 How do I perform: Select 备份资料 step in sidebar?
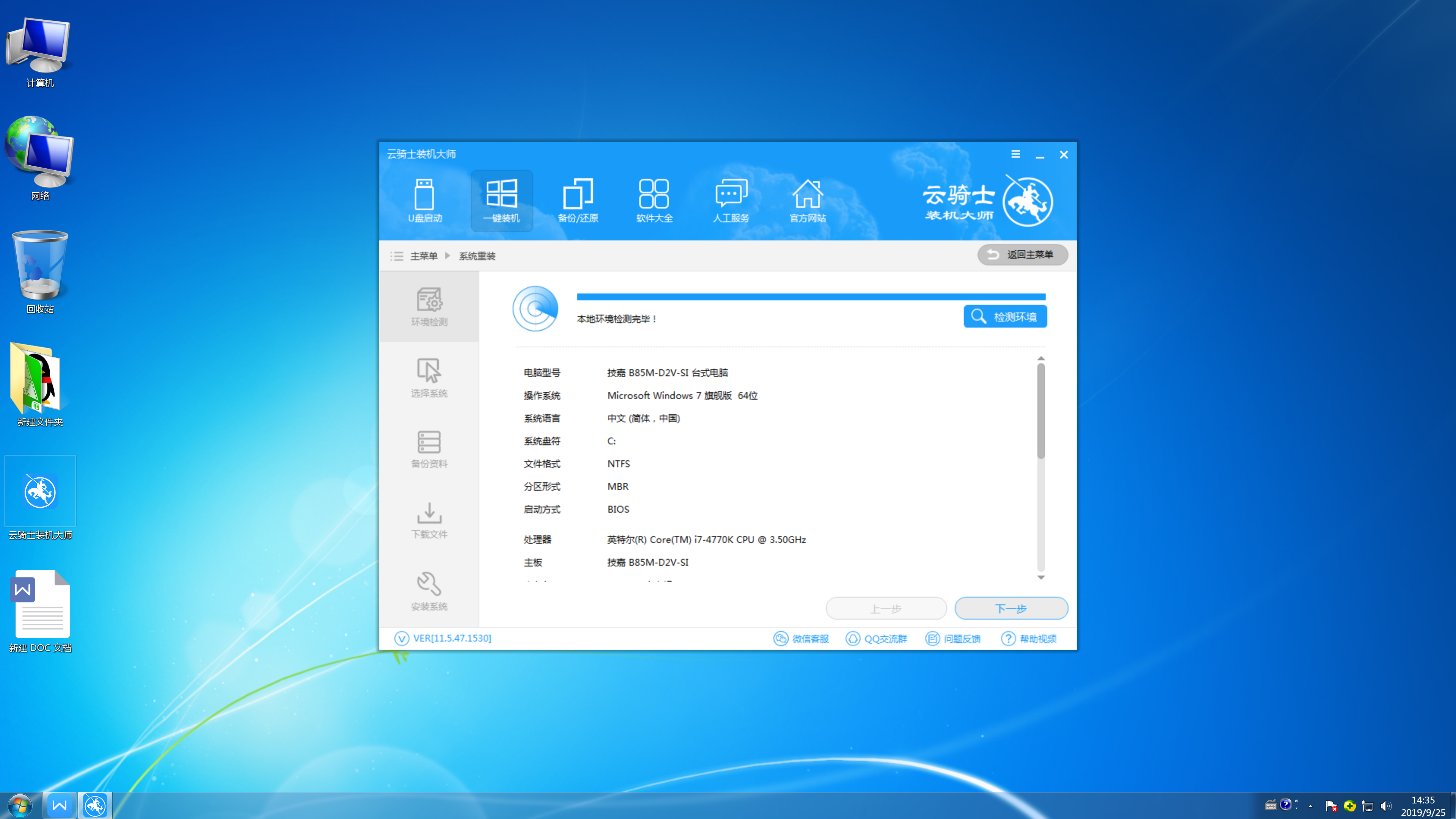[x=429, y=449]
